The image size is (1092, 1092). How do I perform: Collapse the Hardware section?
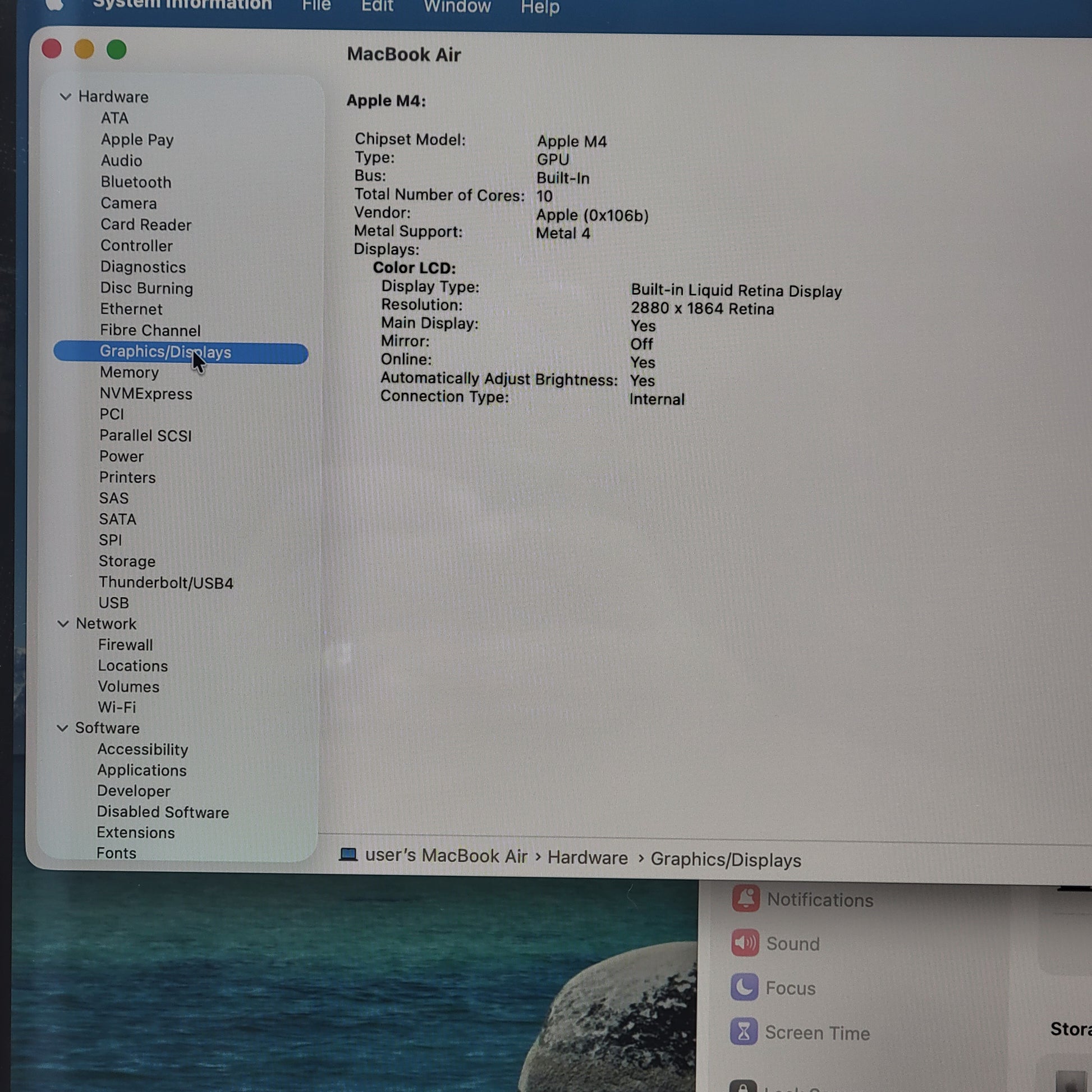tap(65, 97)
